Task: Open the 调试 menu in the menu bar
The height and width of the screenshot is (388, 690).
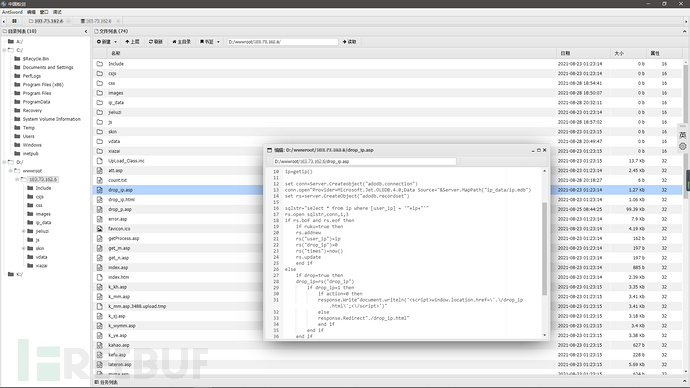Action: click(57, 12)
